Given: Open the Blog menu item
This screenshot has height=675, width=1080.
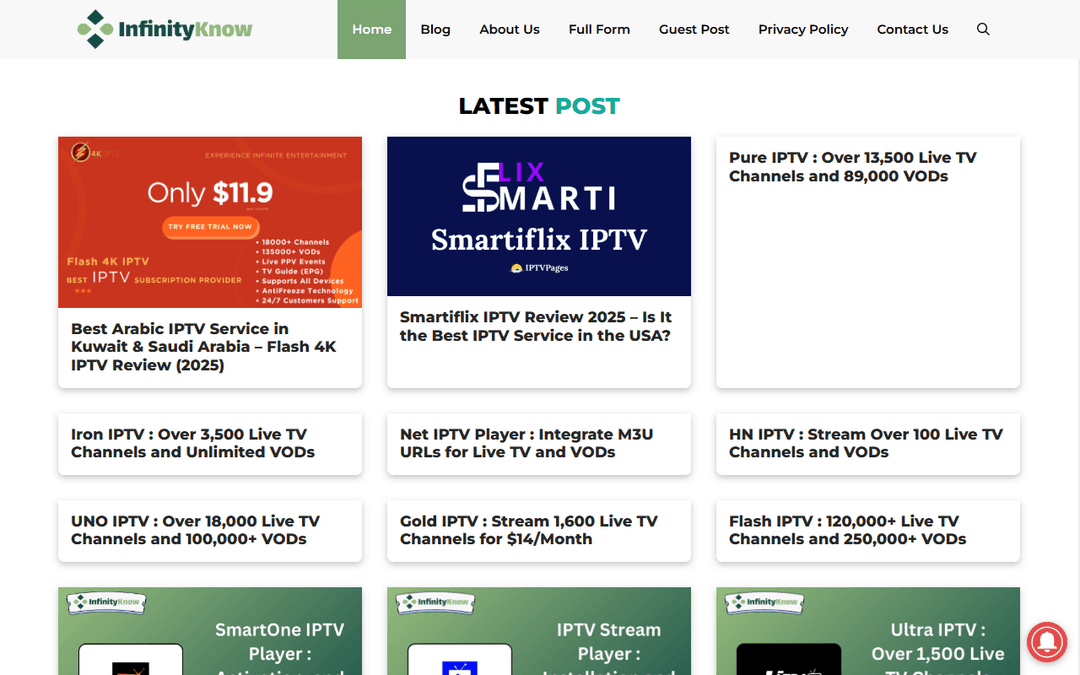Looking at the screenshot, I should click(435, 29).
